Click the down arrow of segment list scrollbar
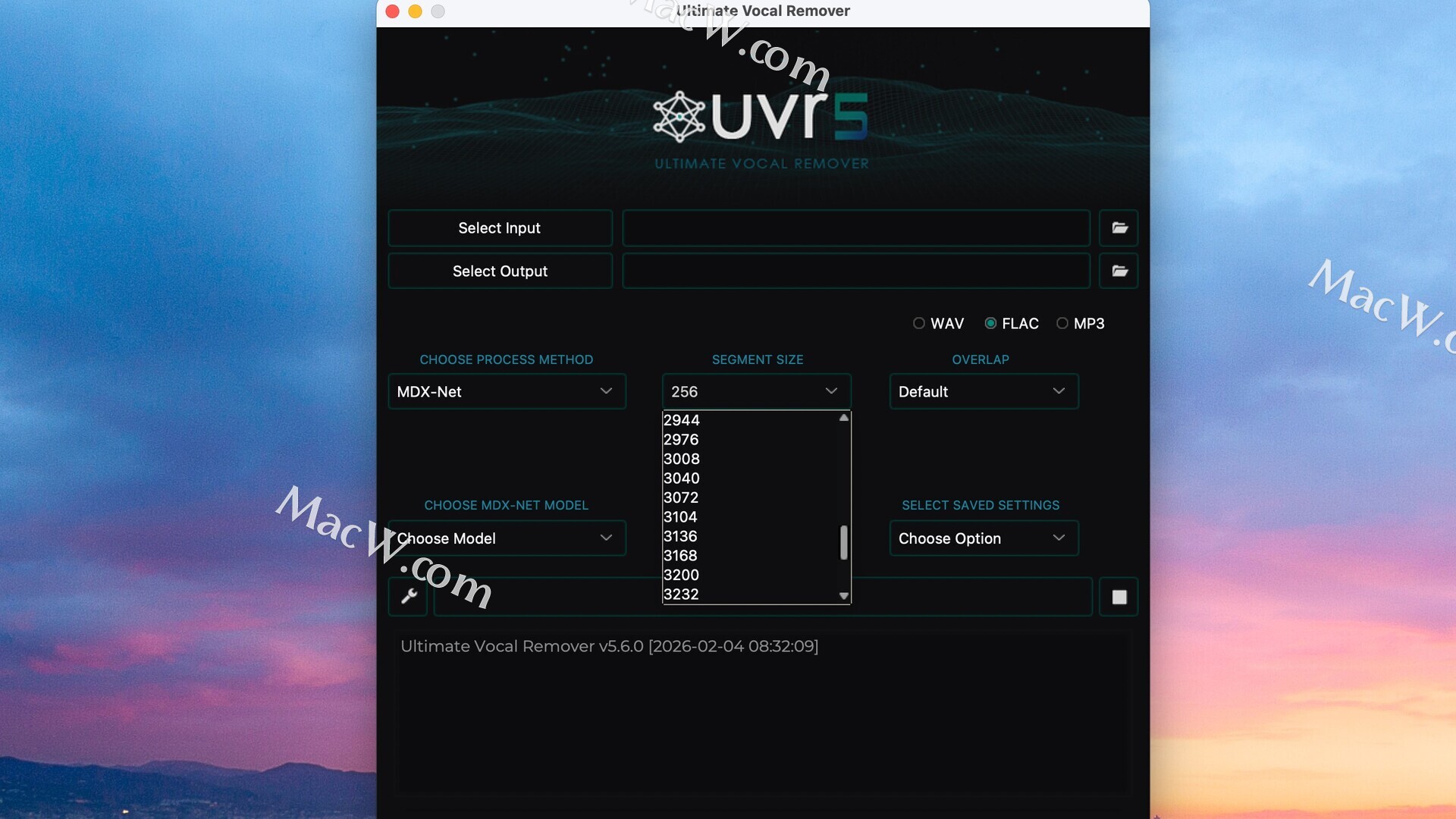 843,596
